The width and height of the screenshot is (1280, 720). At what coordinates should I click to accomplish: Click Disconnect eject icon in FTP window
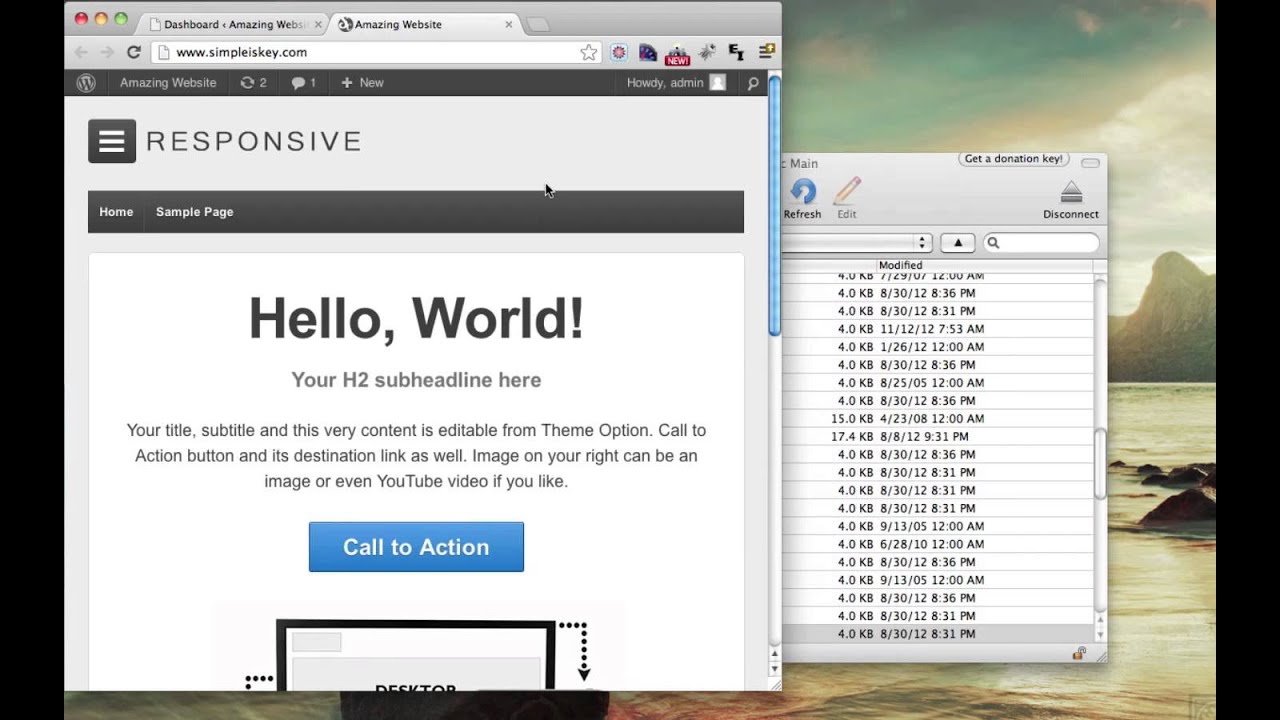pos(1071,199)
